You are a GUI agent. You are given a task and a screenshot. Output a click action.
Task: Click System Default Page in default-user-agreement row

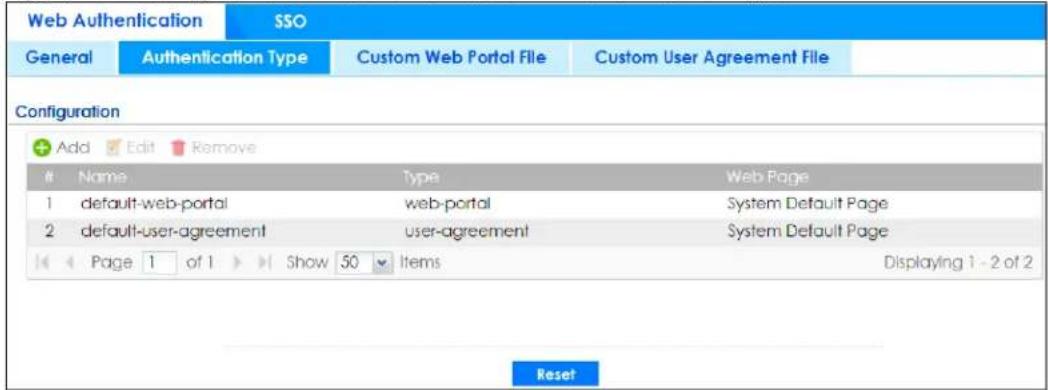click(807, 232)
